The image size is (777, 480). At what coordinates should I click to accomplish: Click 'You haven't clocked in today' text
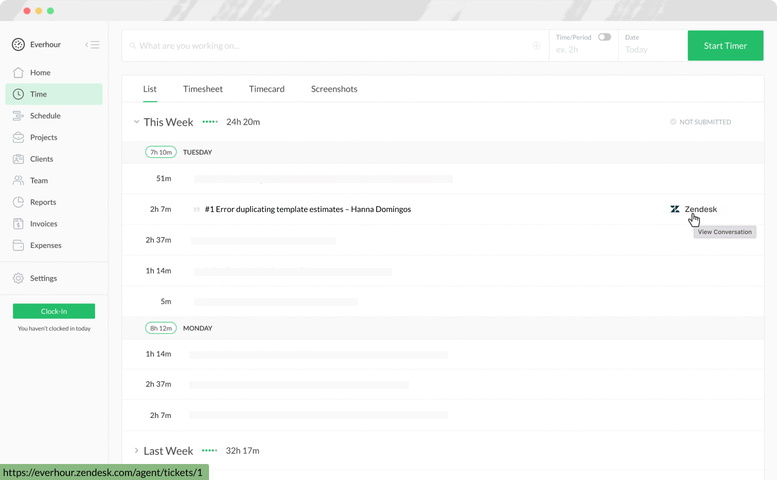click(x=54, y=328)
